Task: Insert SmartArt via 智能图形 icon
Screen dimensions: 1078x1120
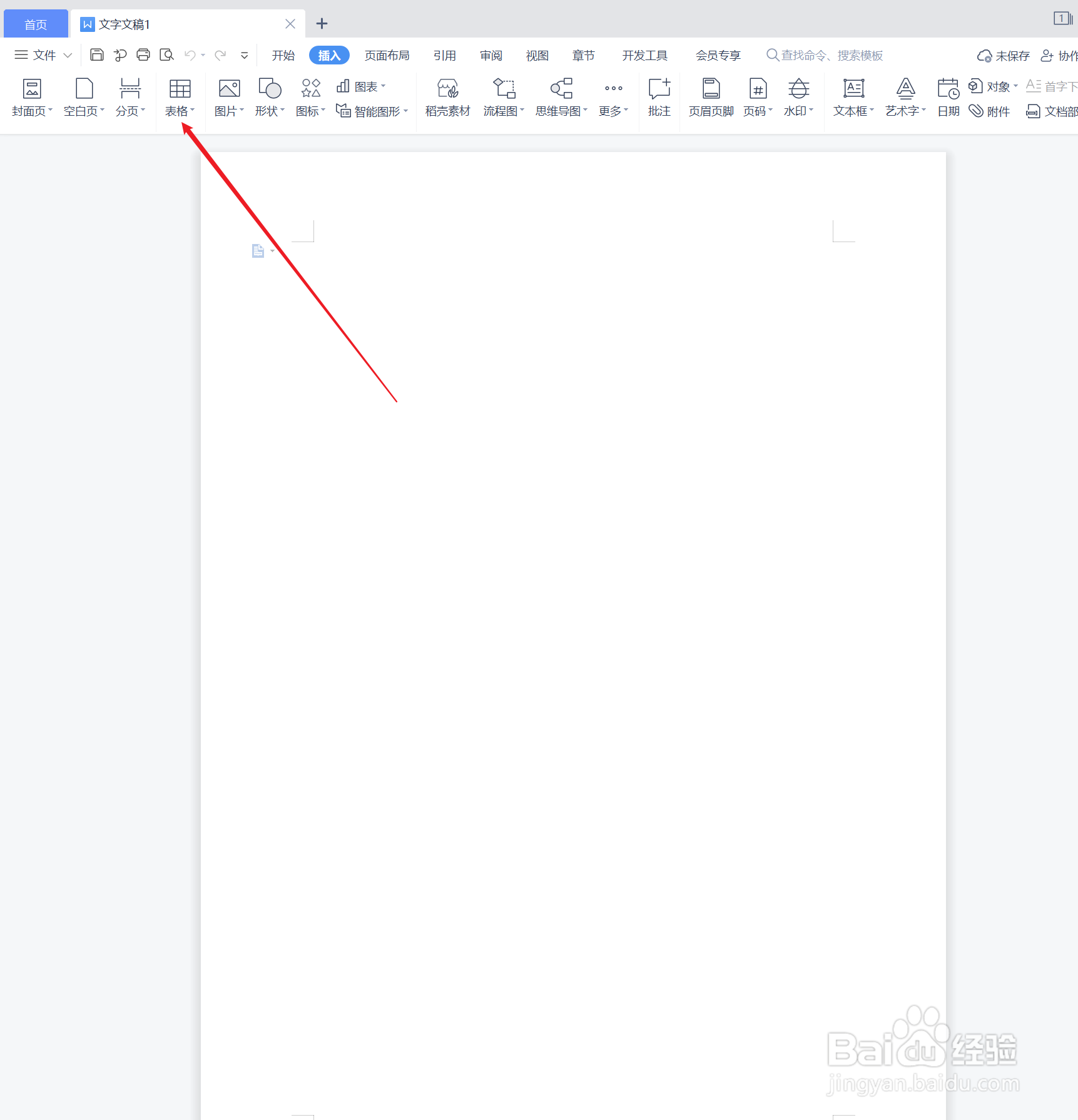Action: [372, 111]
